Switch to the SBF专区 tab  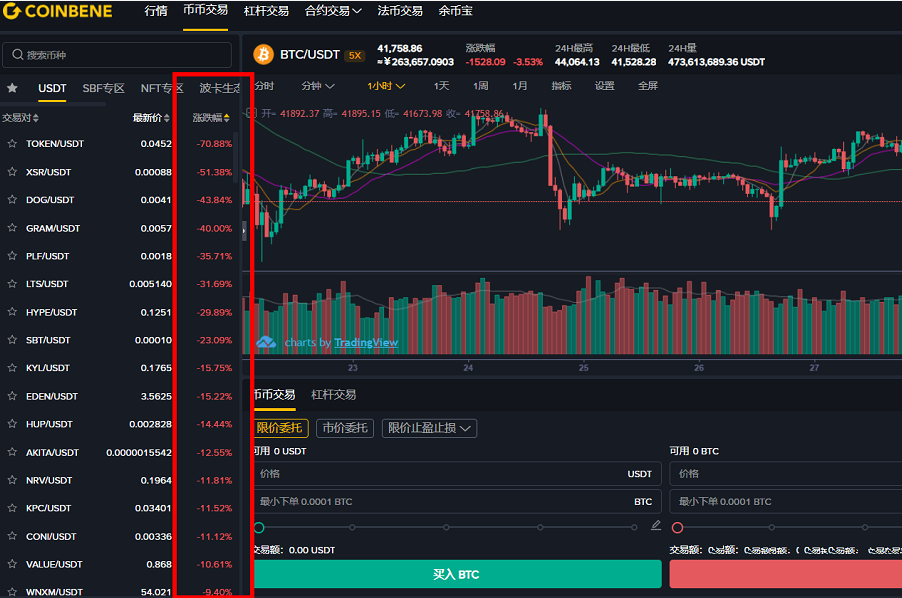coord(104,89)
